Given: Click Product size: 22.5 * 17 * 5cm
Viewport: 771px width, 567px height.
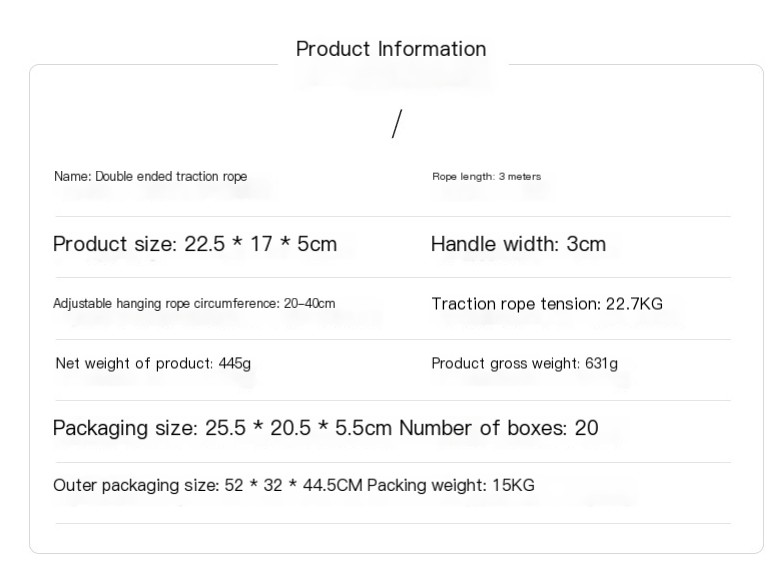Looking at the screenshot, I should (x=195, y=244).
